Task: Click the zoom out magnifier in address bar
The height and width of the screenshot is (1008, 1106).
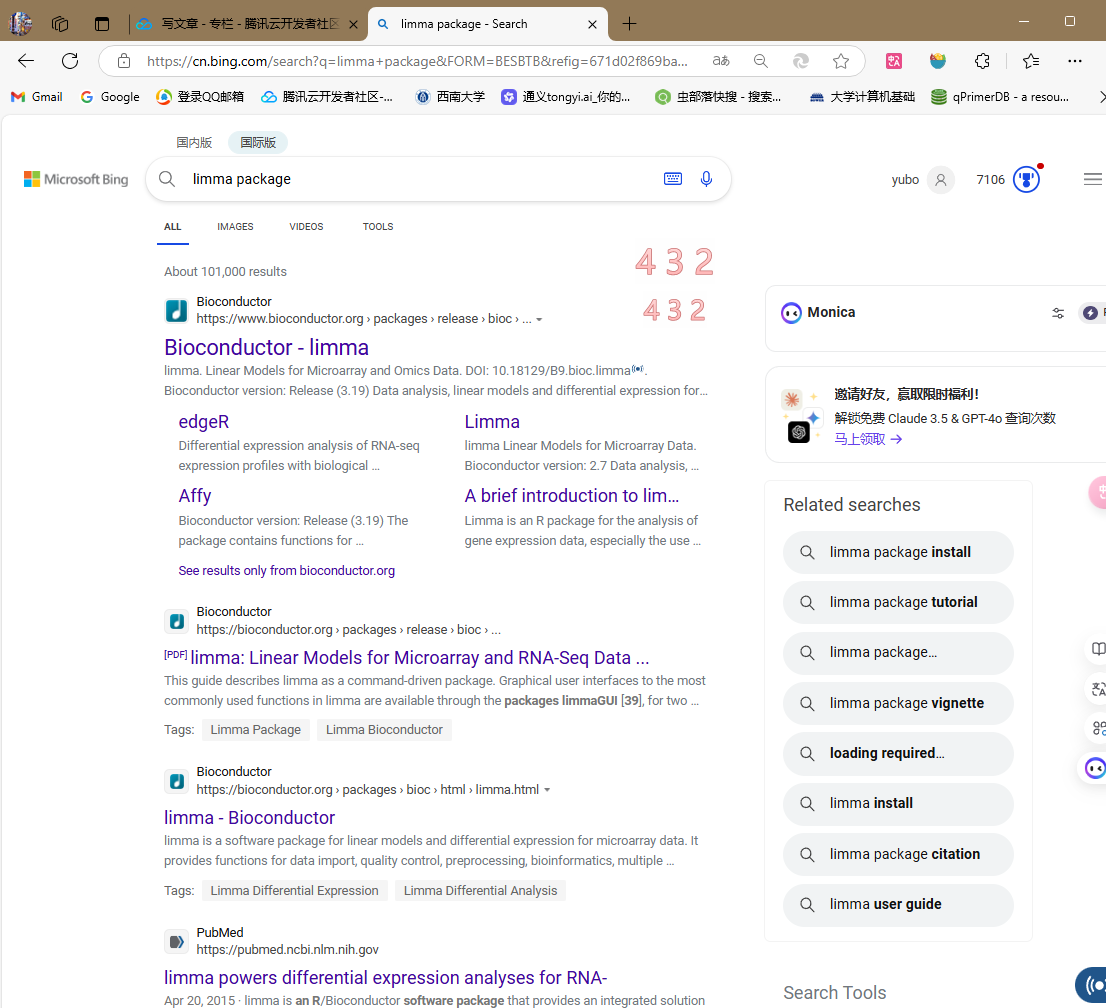Action: pos(760,61)
